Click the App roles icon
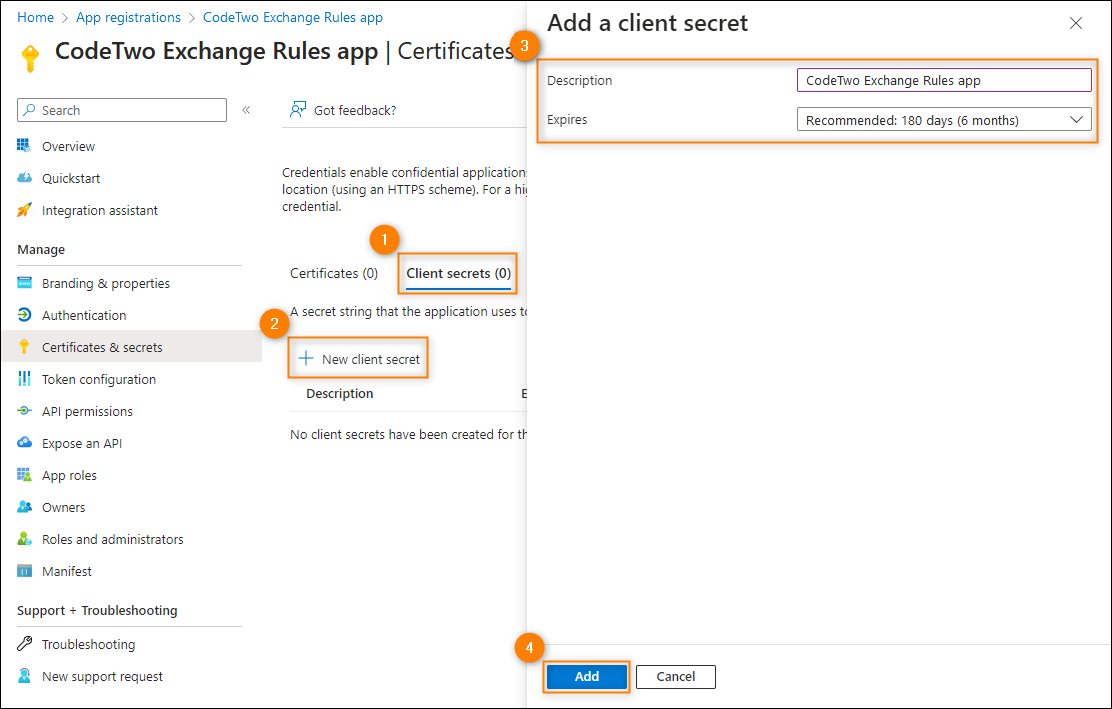This screenshot has height=709, width=1112. (24, 474)
